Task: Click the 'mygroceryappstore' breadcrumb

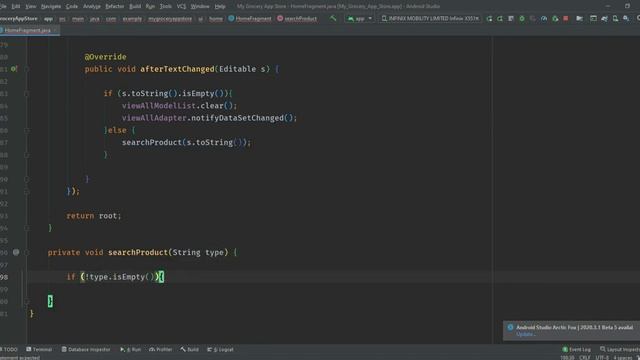Action: (170, 18)
